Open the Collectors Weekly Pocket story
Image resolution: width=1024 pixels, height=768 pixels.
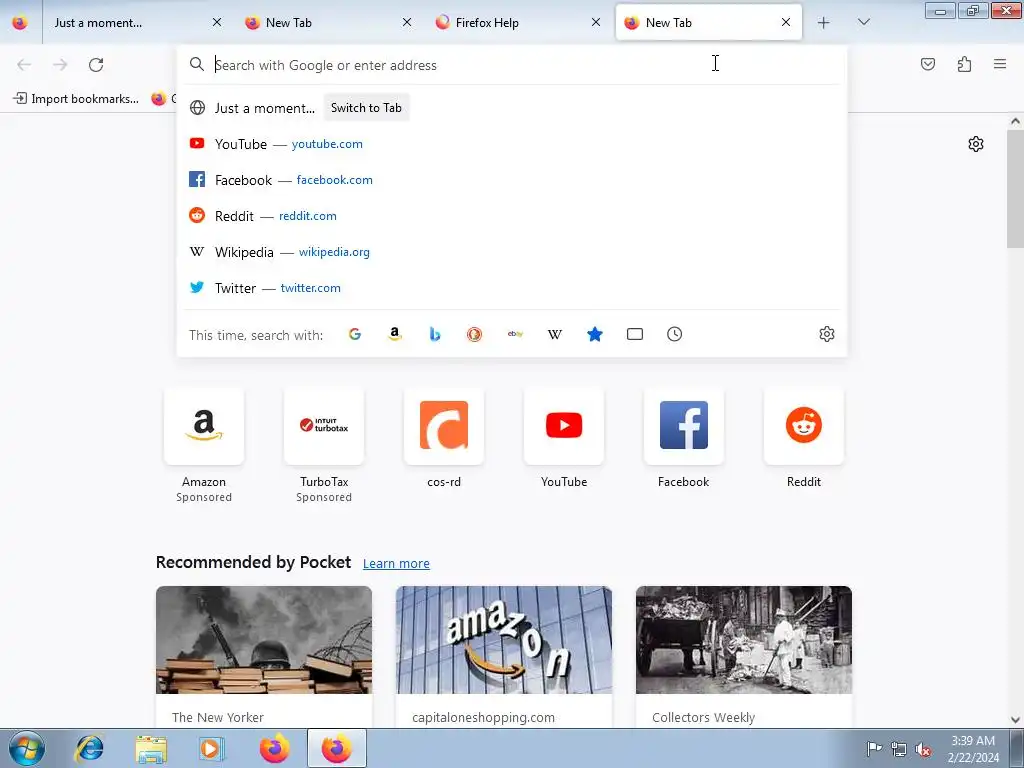[x=744, y=656]
